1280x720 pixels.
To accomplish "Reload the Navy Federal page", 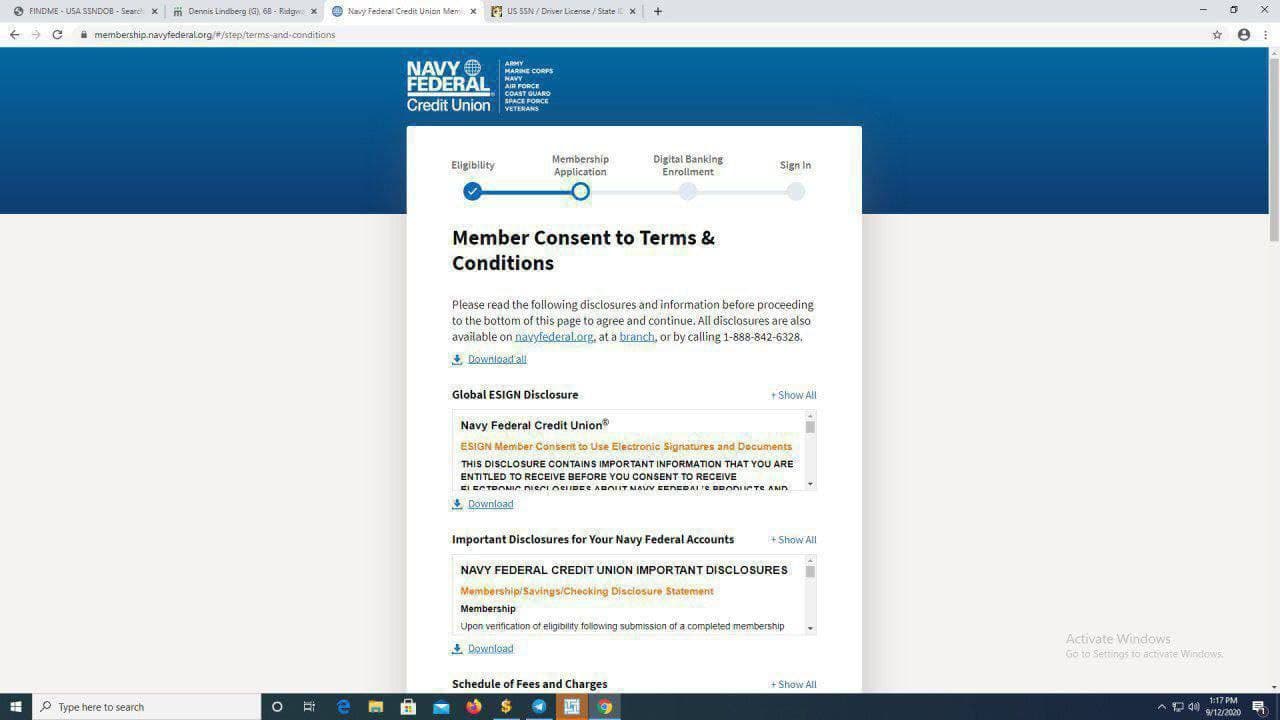I will click(x=57, y=34).
